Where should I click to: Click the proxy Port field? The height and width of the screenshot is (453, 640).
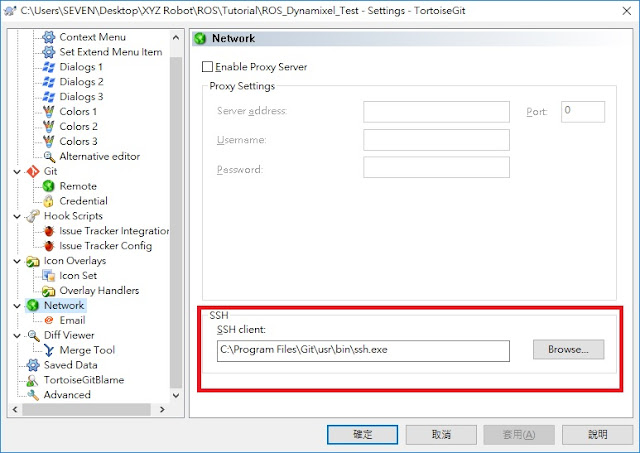(583, 112)
